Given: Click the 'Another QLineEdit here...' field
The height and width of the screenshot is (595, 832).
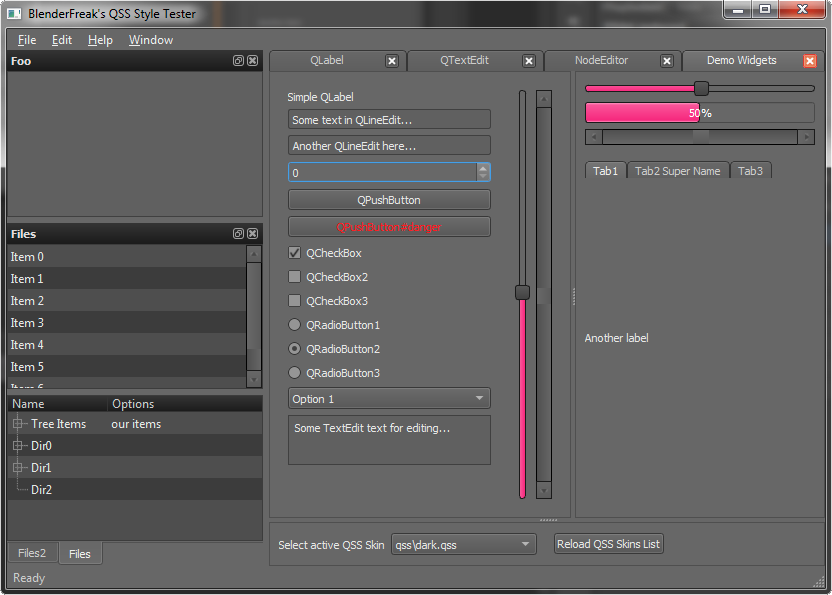Looking at the screenshot, I should (x=389, y=146).
